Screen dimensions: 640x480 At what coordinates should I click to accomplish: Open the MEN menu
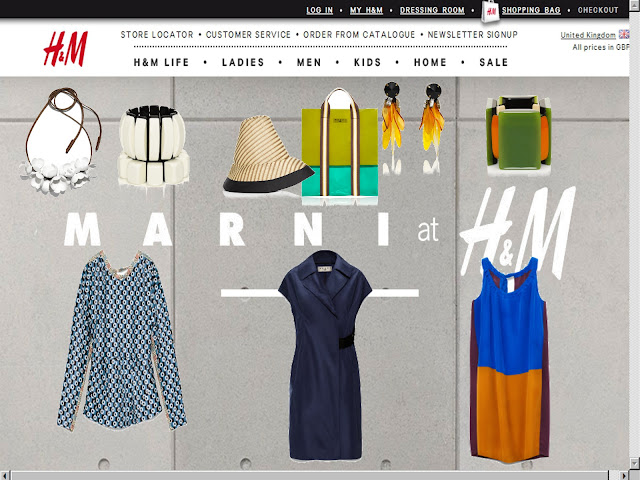(309, 62)
